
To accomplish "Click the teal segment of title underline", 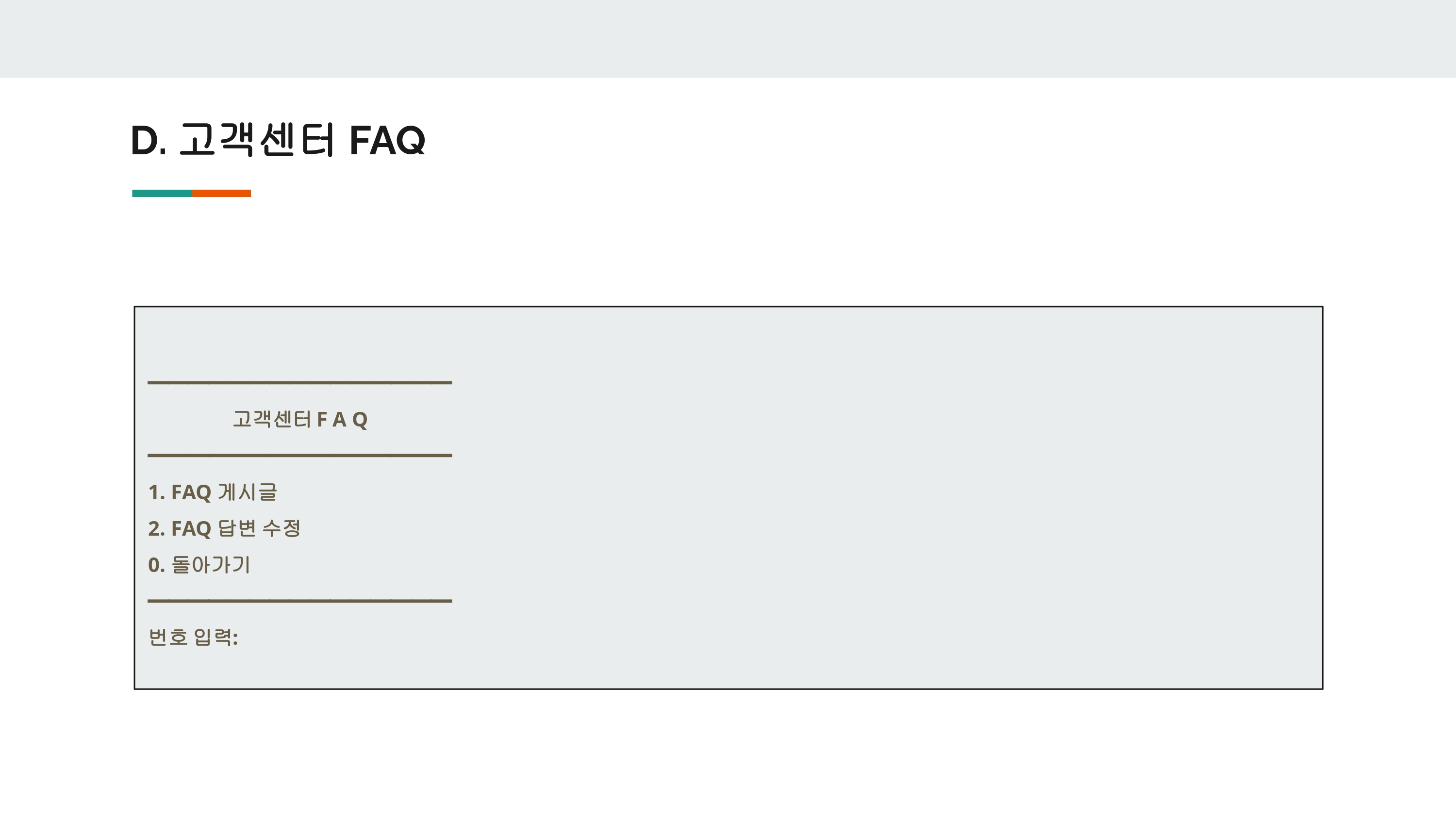I will pos(162,193).
